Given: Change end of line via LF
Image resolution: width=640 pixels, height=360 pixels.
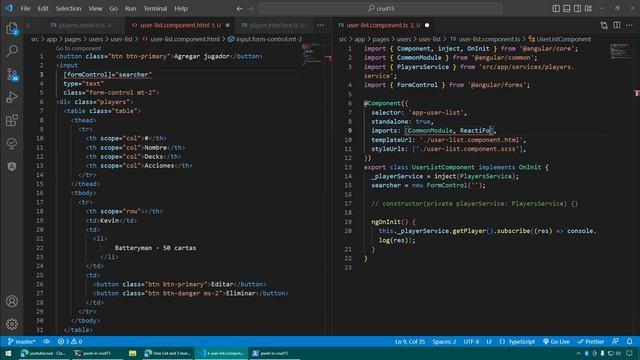Looking at the screenshot, I should point(489,342).
